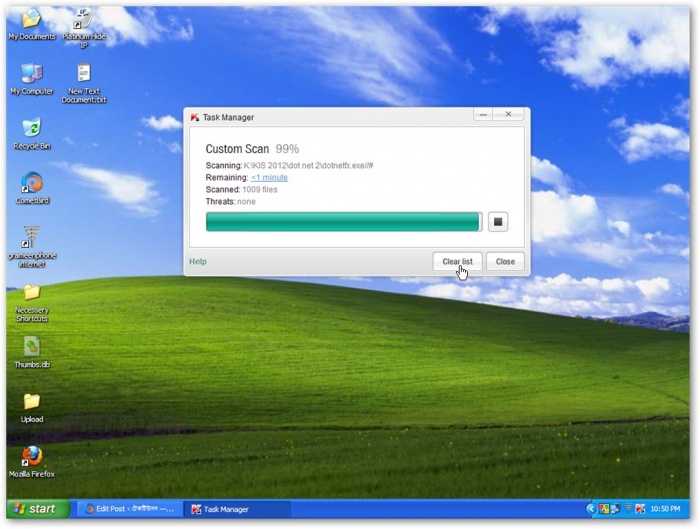This screenshot has width=700, height=529.
Task: Minimize the Task Manager window
Action: (483, 115)
